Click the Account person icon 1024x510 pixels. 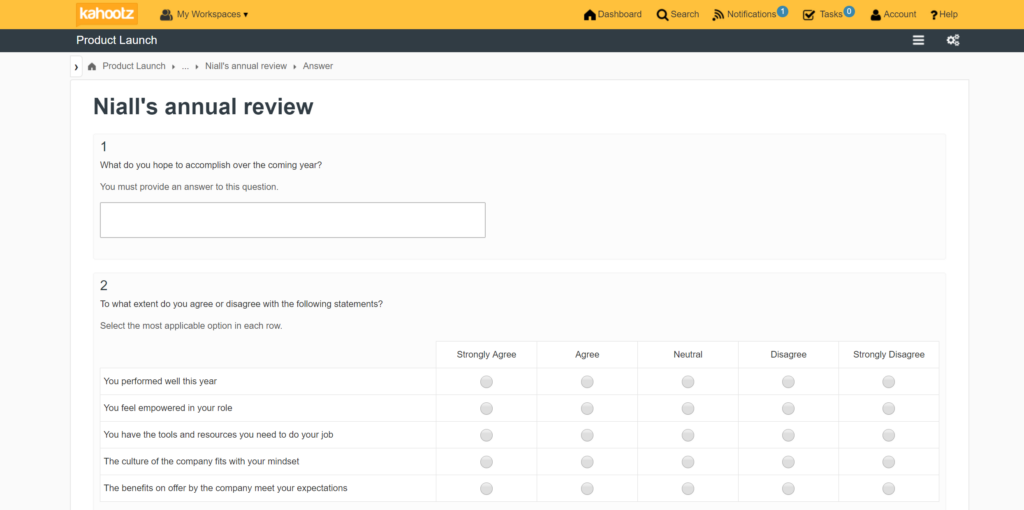(876, 15)
